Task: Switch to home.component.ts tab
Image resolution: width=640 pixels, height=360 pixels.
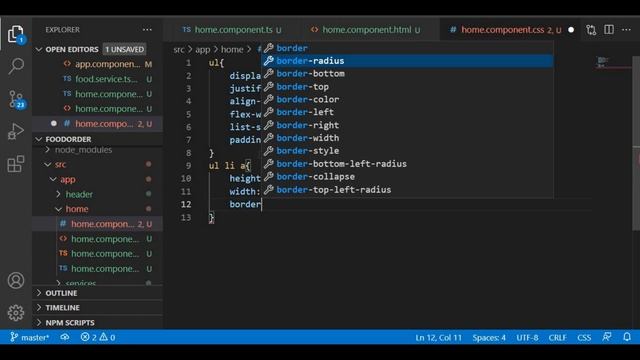Action: click(232, 30)
